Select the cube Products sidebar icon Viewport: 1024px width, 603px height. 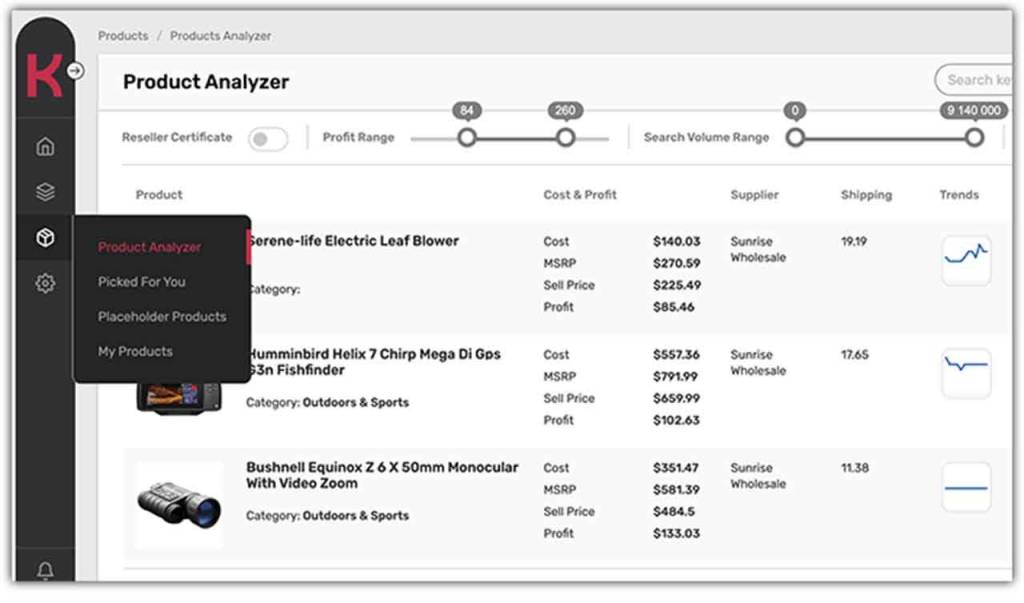[x=45, y=238]
